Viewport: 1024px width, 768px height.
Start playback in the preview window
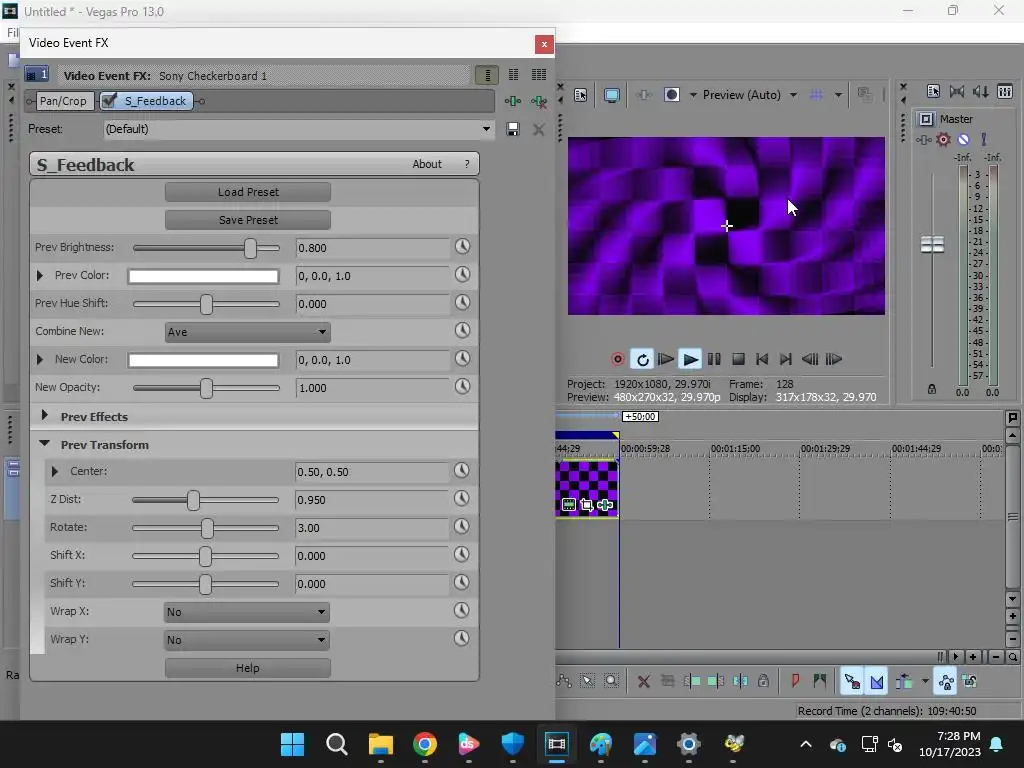[690, 359]
